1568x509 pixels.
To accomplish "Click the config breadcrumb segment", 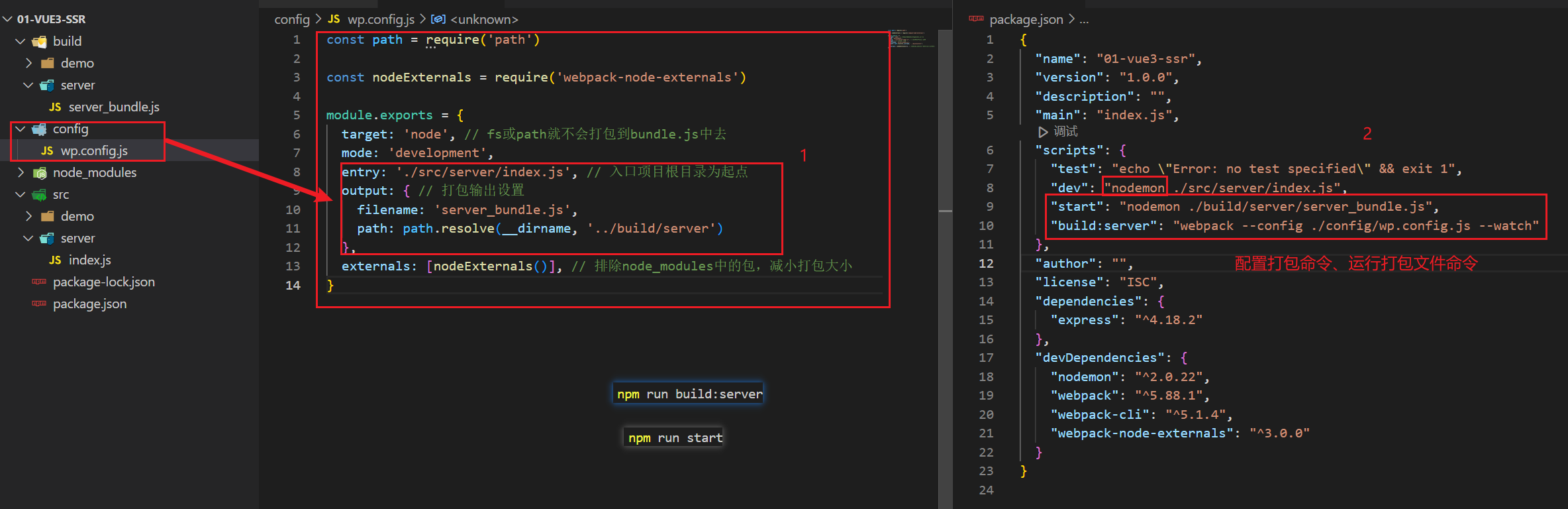I will tap(292, 19).
